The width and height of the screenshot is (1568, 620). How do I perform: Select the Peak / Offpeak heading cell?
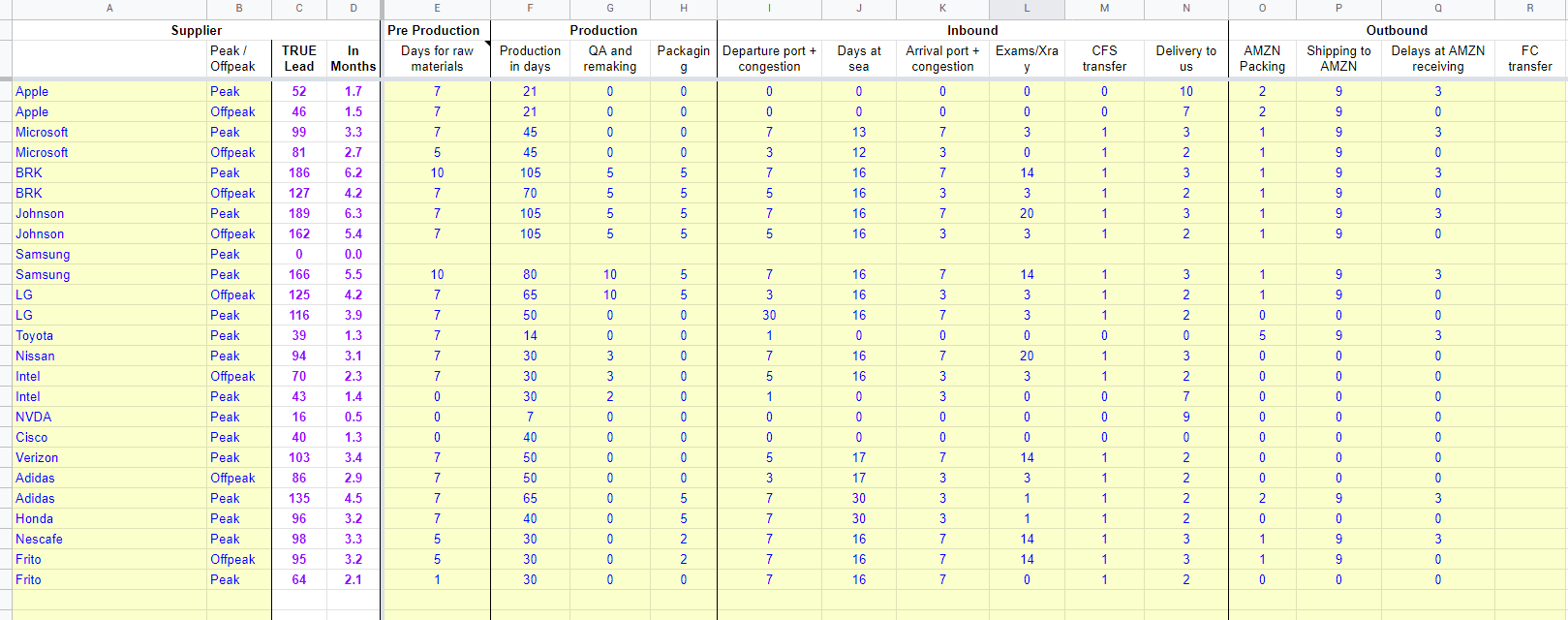238,58
